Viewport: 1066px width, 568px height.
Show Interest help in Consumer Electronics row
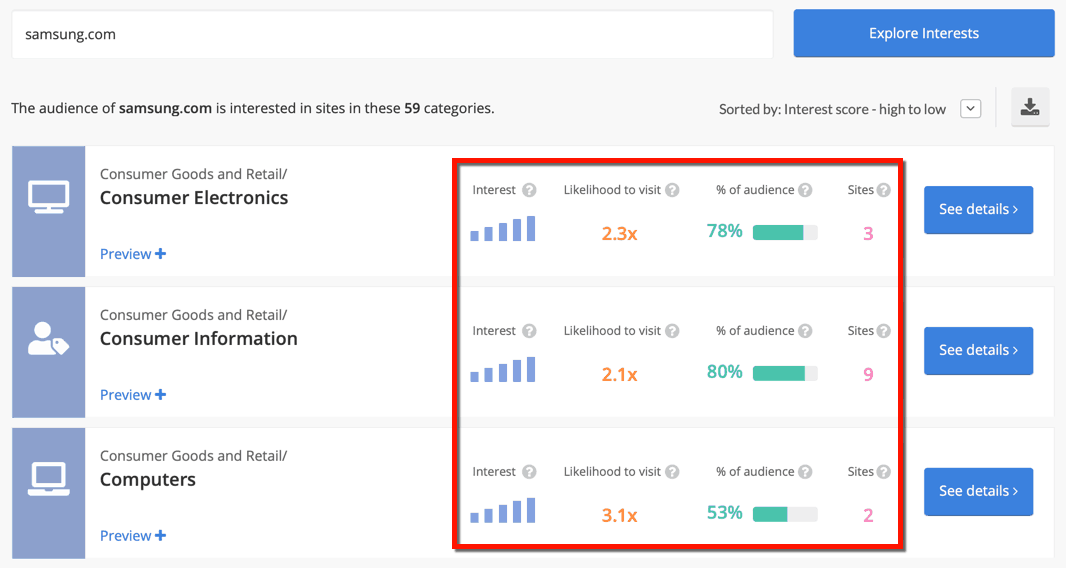[x=529, y=190]
